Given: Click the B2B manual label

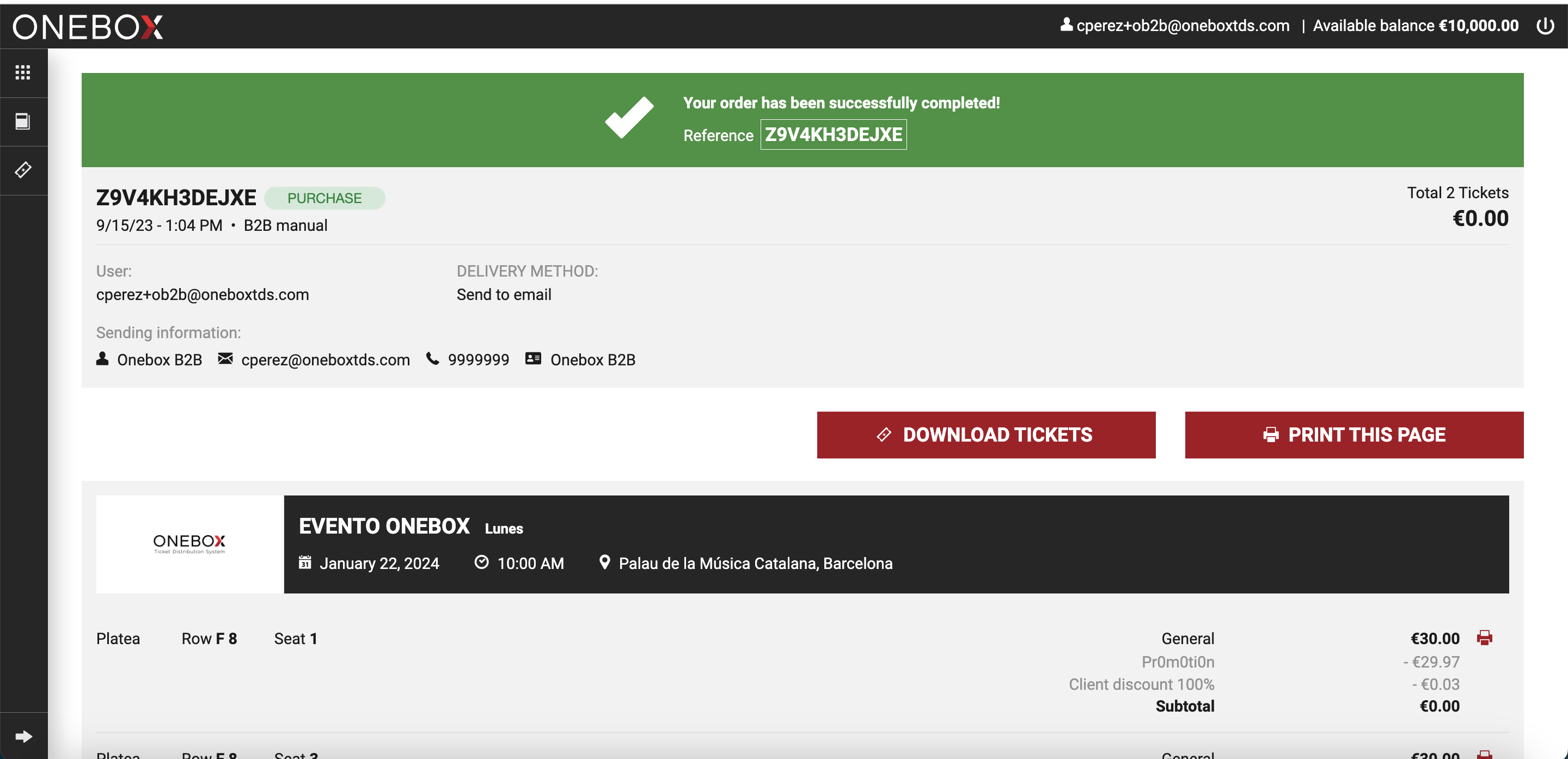Looking at the screenshot, I should click(x=285, y=225).
